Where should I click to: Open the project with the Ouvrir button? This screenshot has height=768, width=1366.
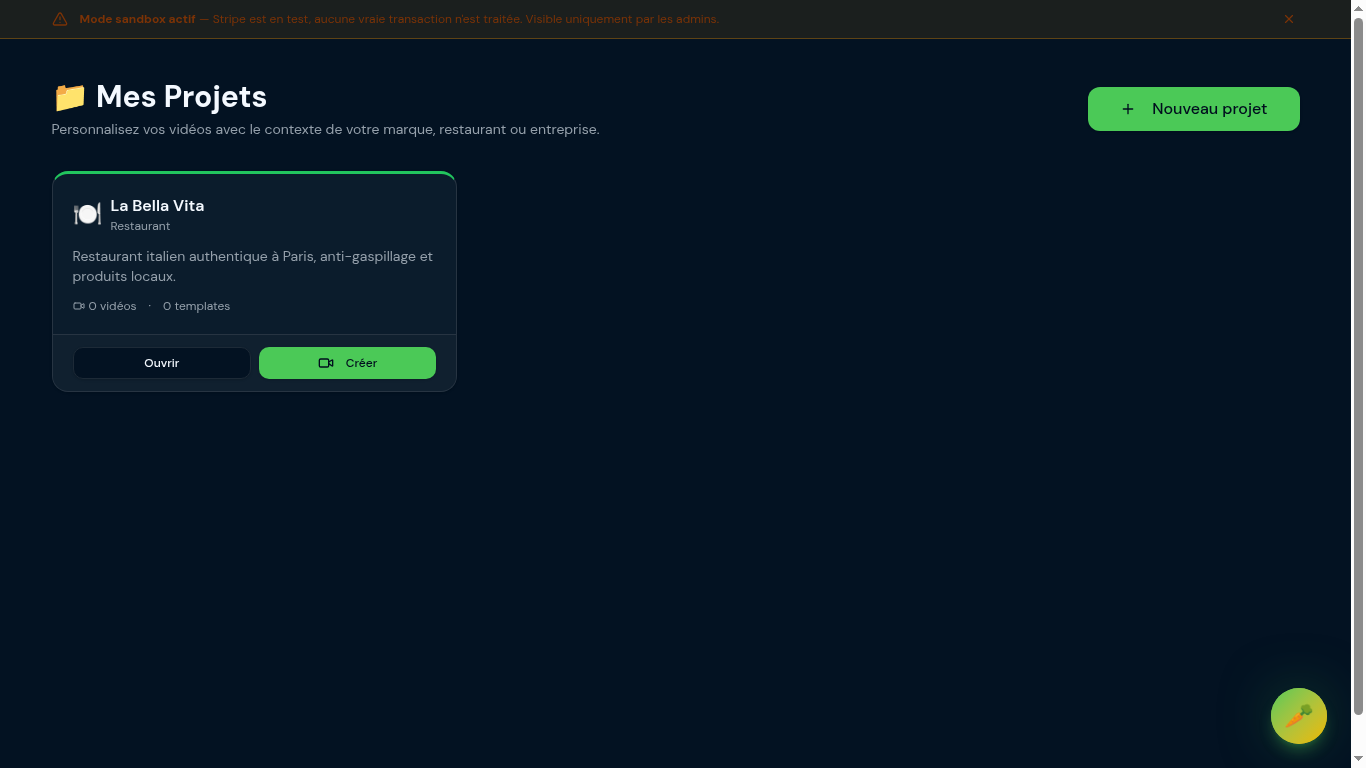161,363
